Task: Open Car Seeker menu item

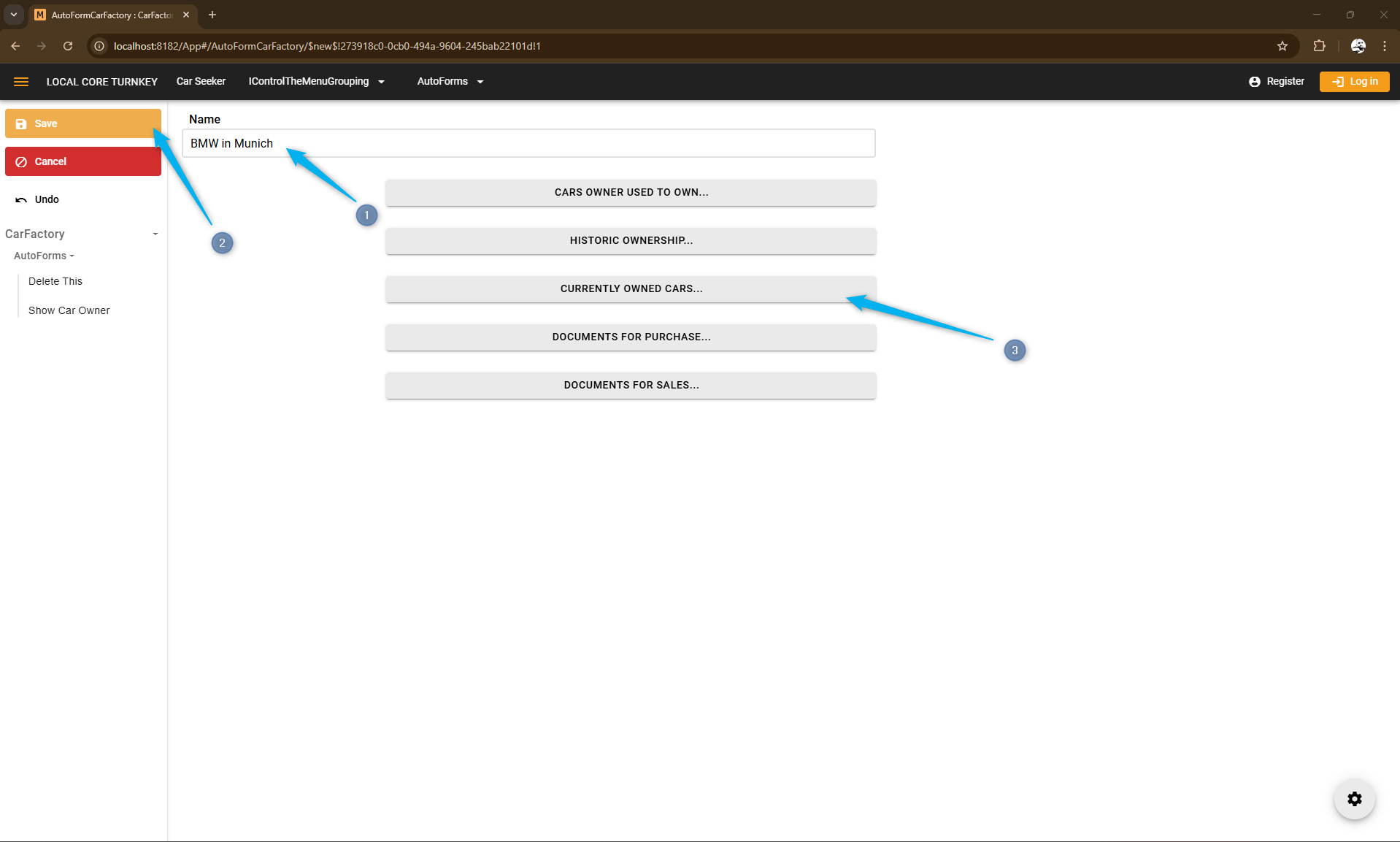Action: coord(201,81)
